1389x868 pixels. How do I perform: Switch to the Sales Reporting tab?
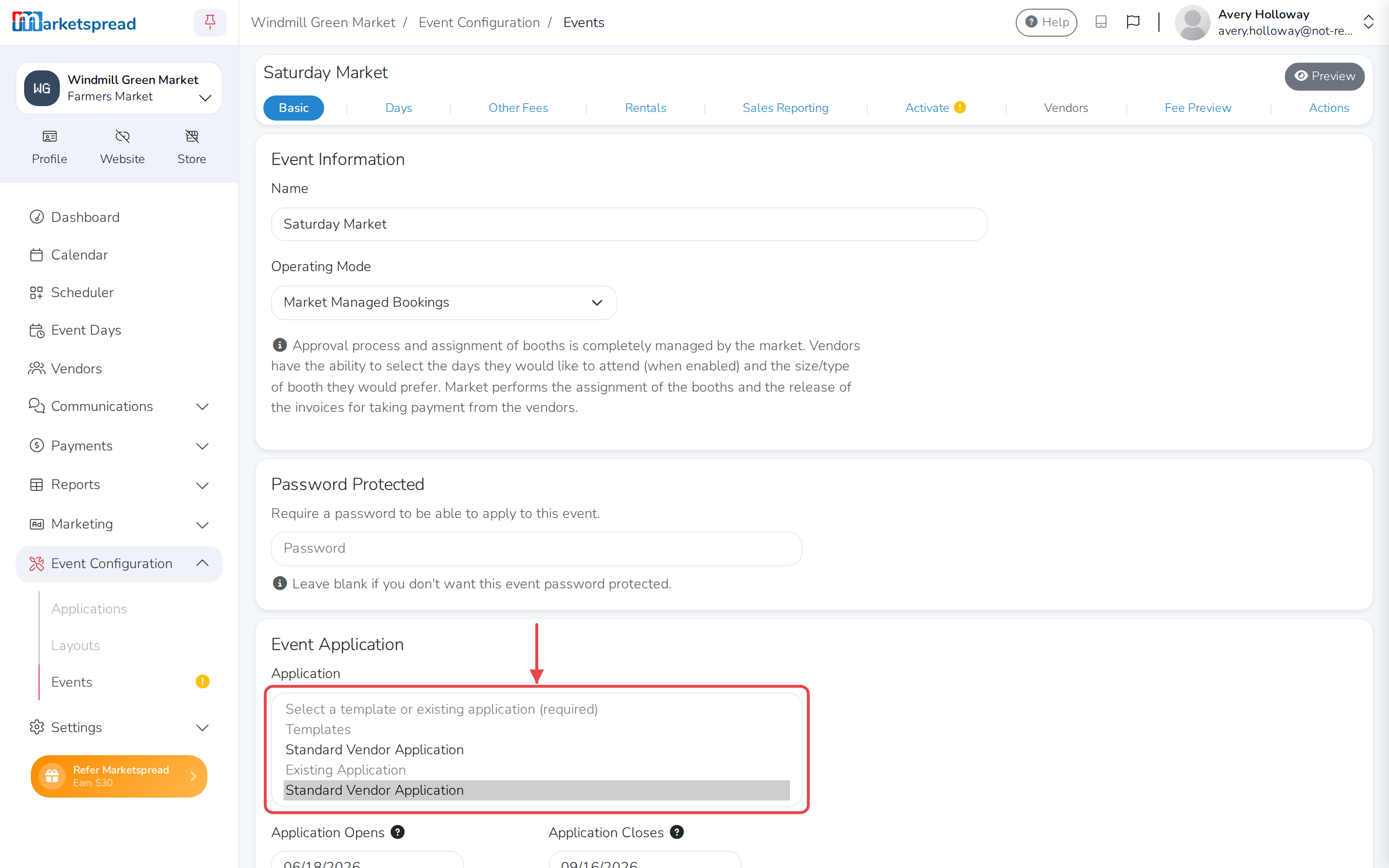[x=785, y=108]
